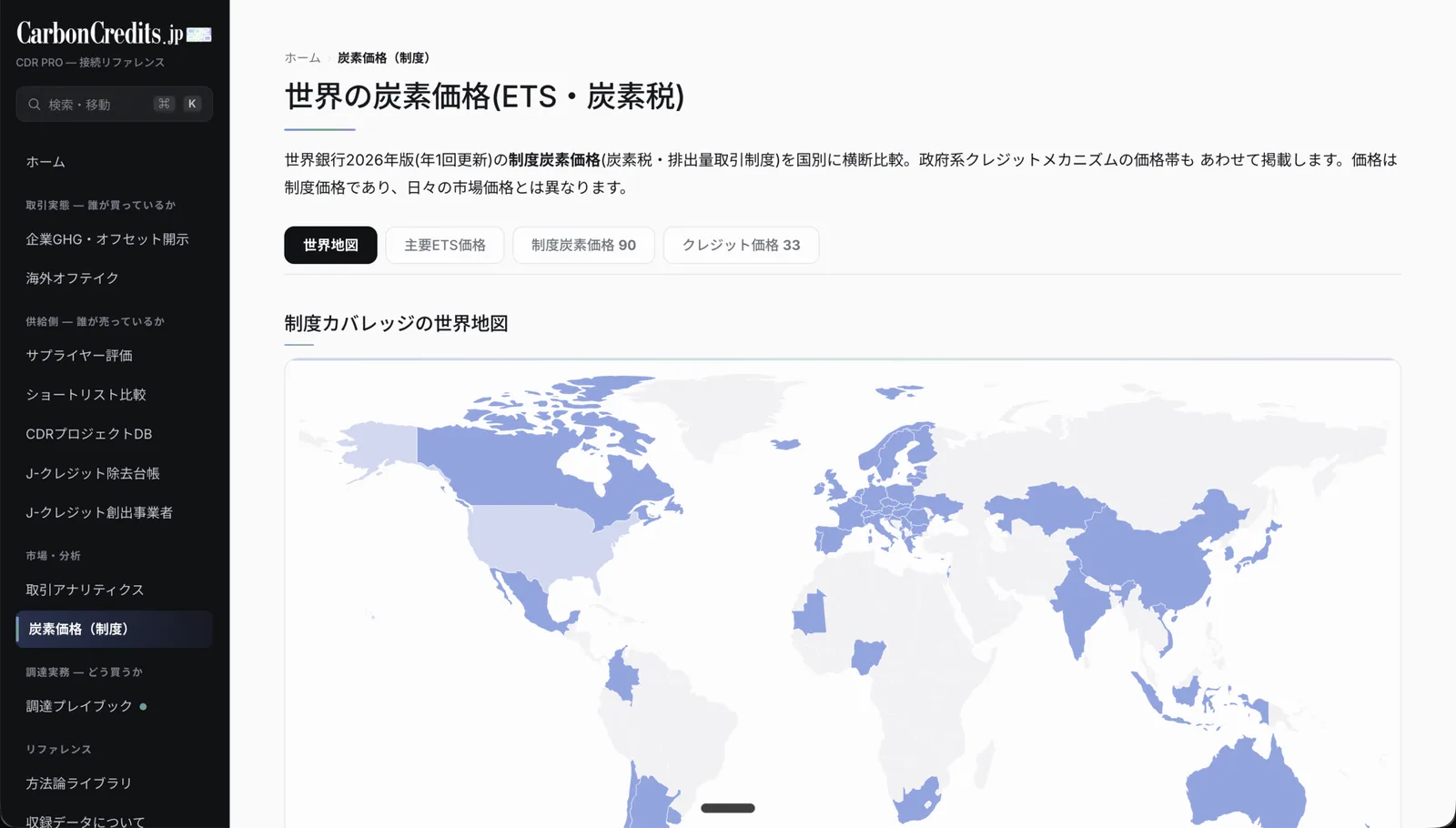Click the search magnifier icon
Image resolution: width=1456 pixels, height=828 pixels.
(x=34, y=105)
